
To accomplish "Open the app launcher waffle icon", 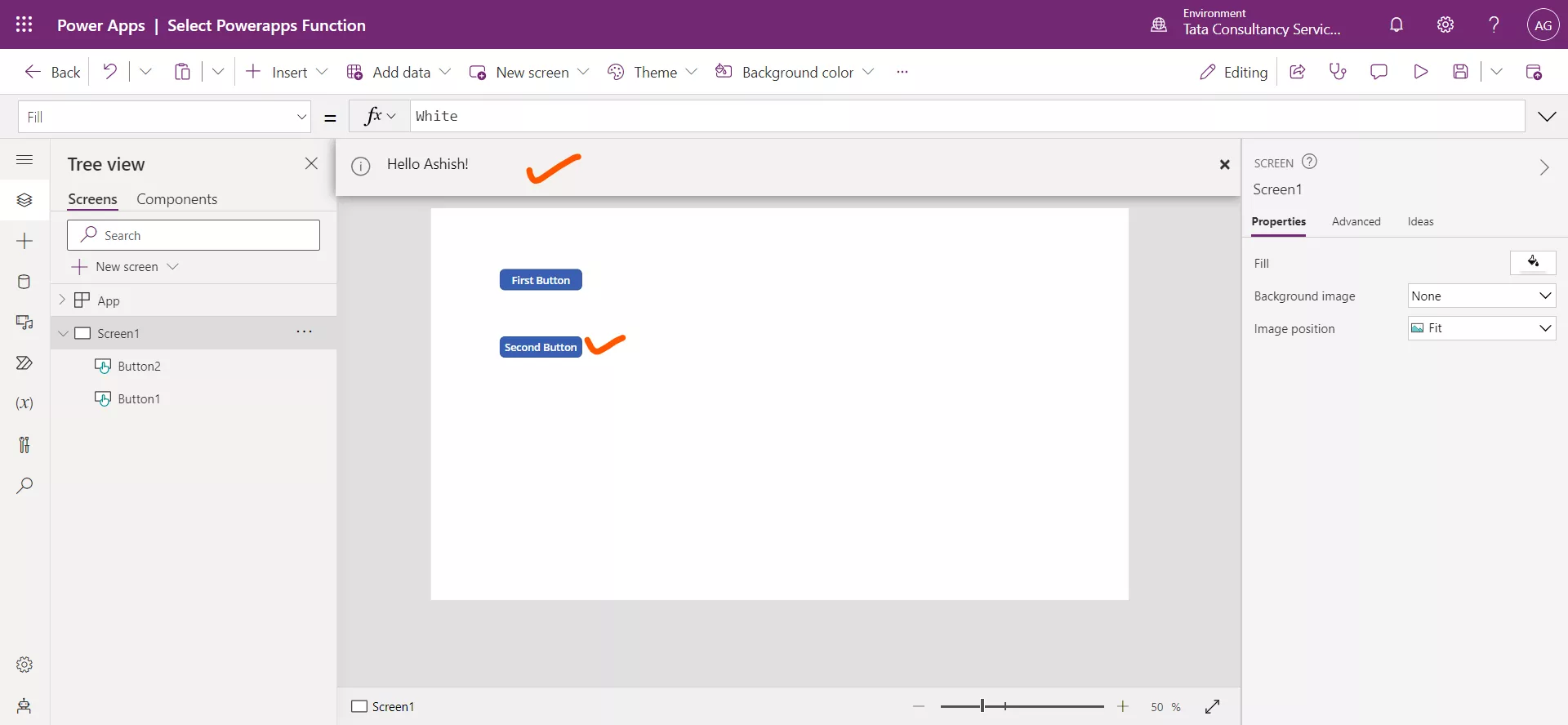I will 24,24.
